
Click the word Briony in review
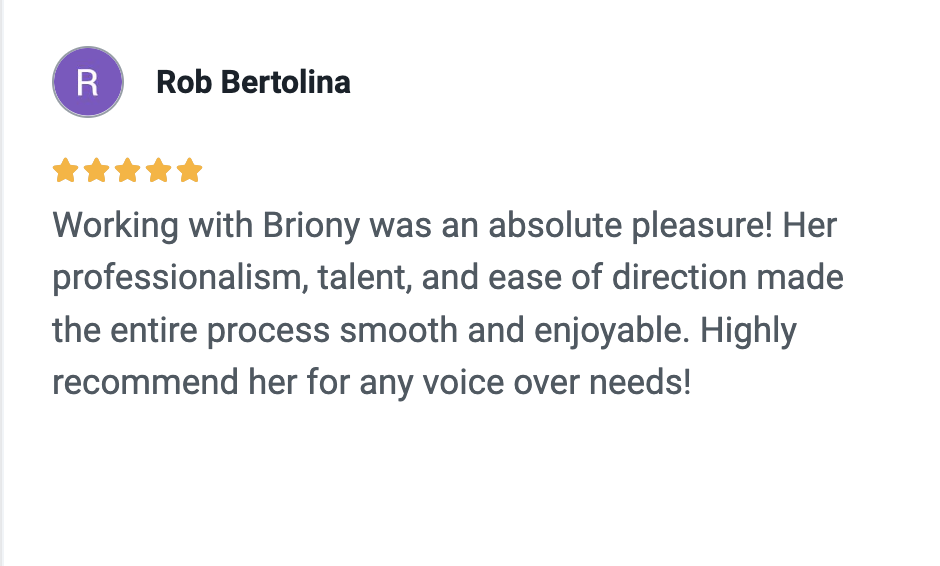click(x=311, y=227)
